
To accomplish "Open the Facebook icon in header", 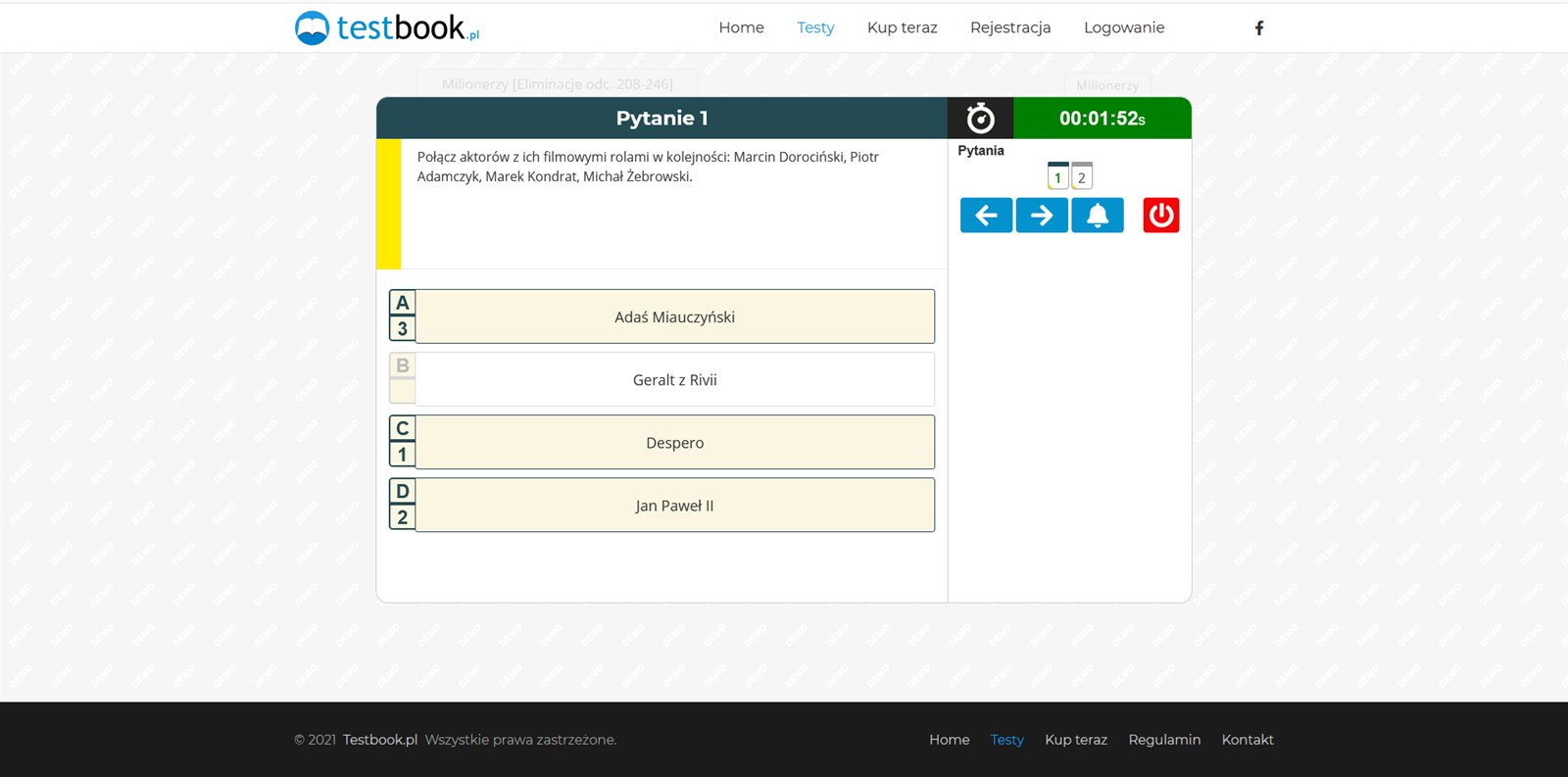I will pyautogui.click(x=1259, y=28).
